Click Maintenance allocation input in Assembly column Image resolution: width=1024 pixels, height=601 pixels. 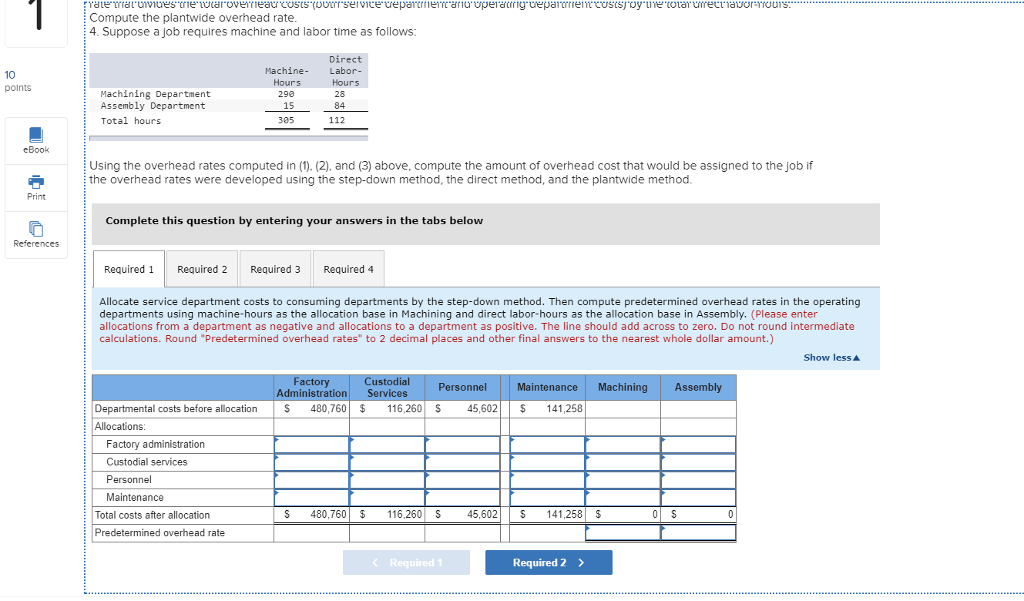point(697,497)
